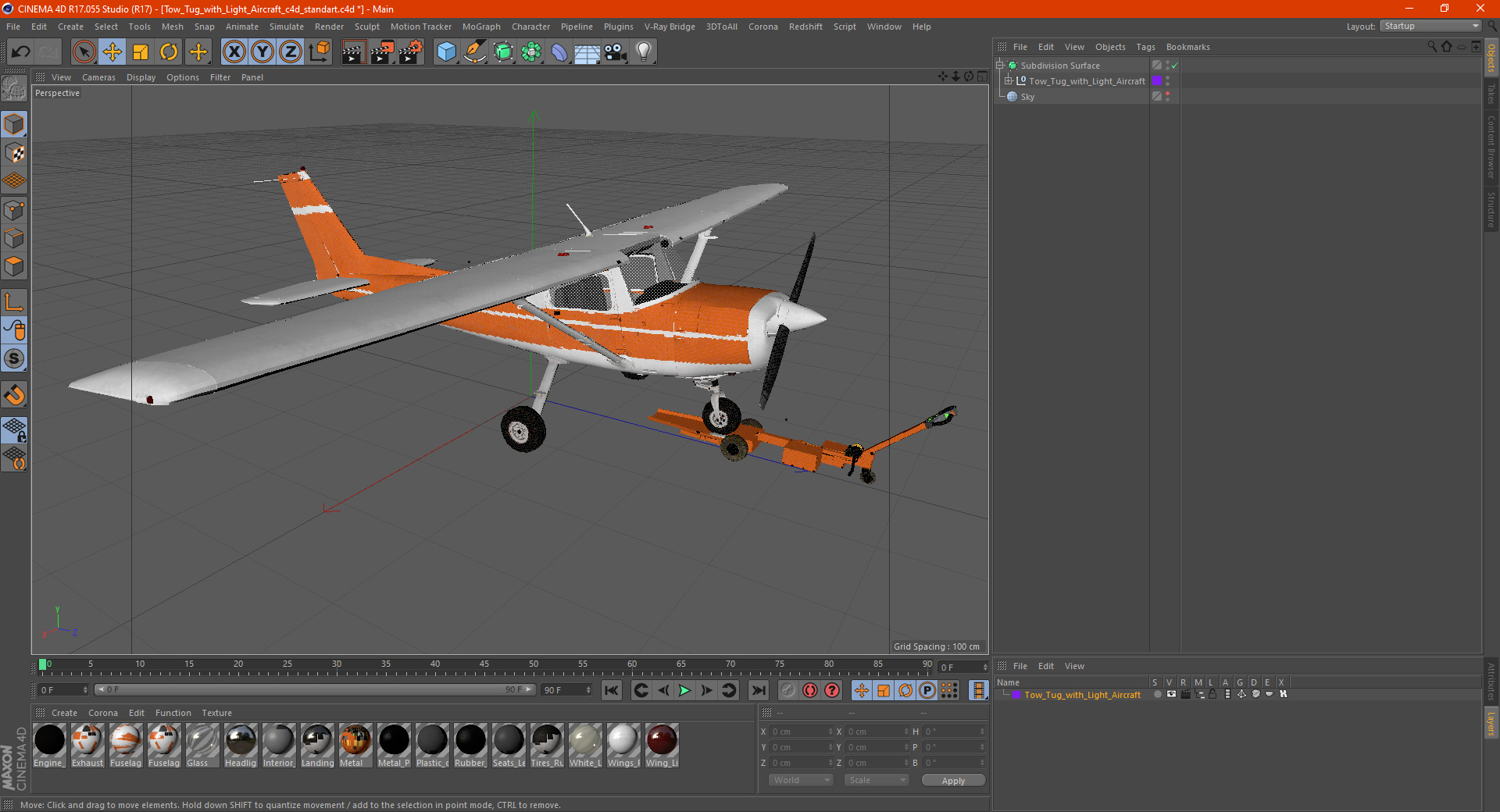1500x812 pixels.
Task: Open the Structure side tab
Action: (1491, 209)
